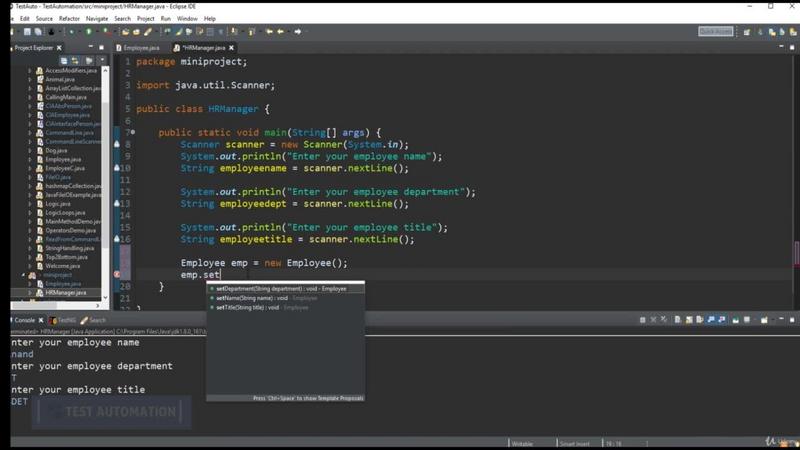Viewport: 800px width, 450px height.
Task: Expand CallingMain.java tree node
Action: (x=30, y=97)
